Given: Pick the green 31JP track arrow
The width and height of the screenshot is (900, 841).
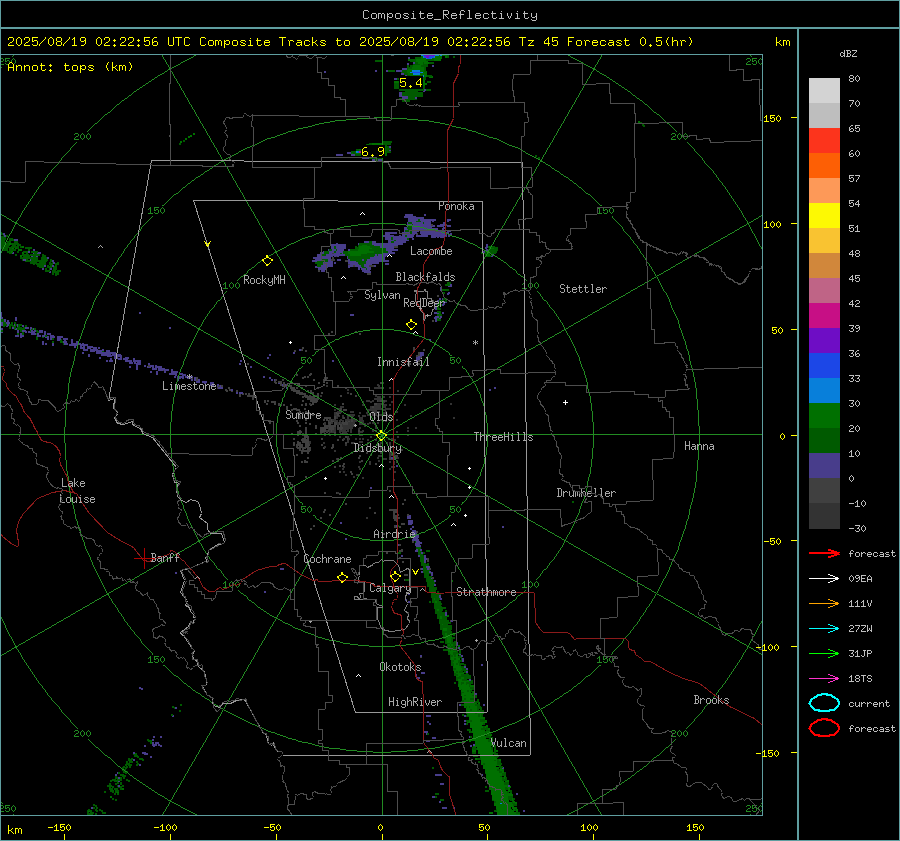Looking at the screenshot, I should click(824, 653).
